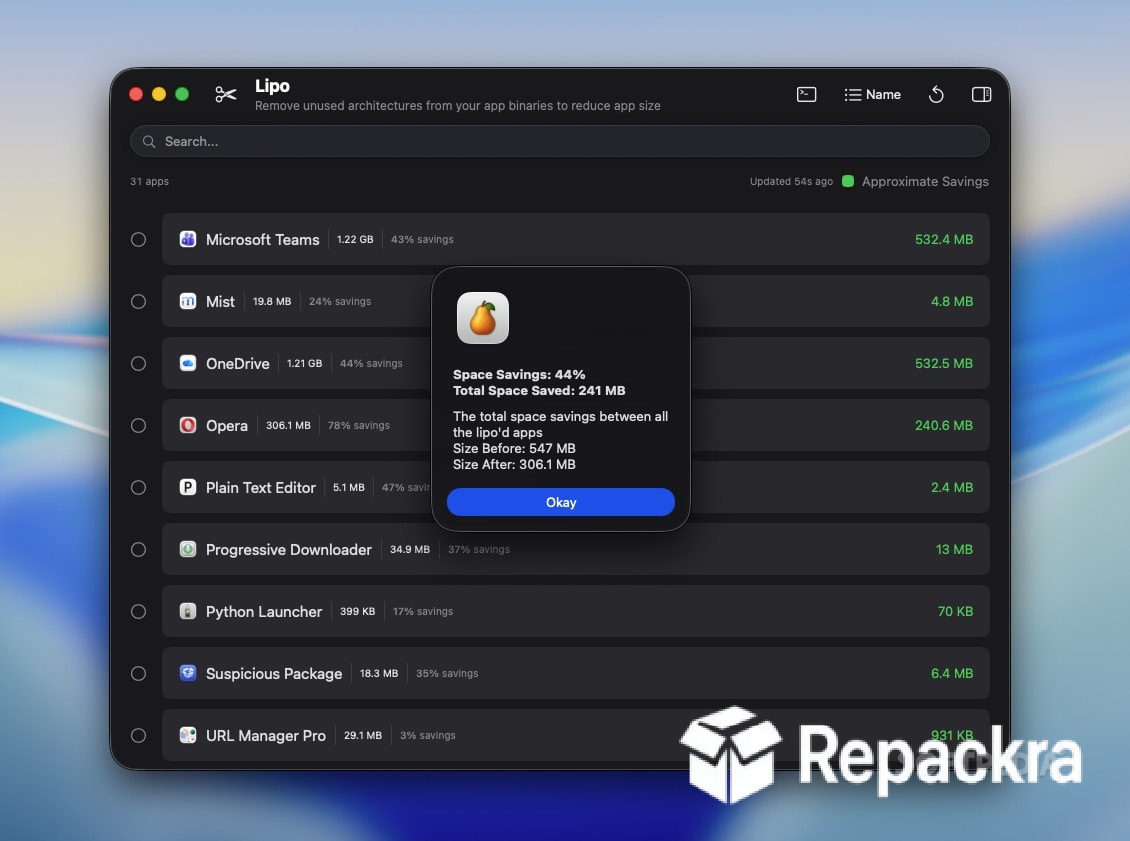Open the terminal console icon in toolbar
This screenshot has width=1130, height=841.
coord(806,94)
